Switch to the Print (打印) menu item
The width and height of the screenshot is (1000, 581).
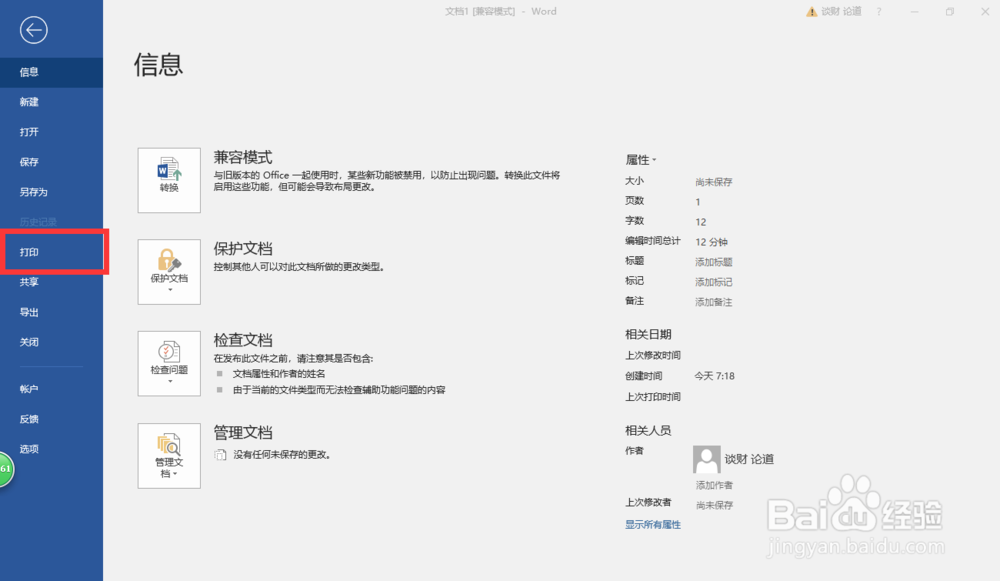coord(31,252)
